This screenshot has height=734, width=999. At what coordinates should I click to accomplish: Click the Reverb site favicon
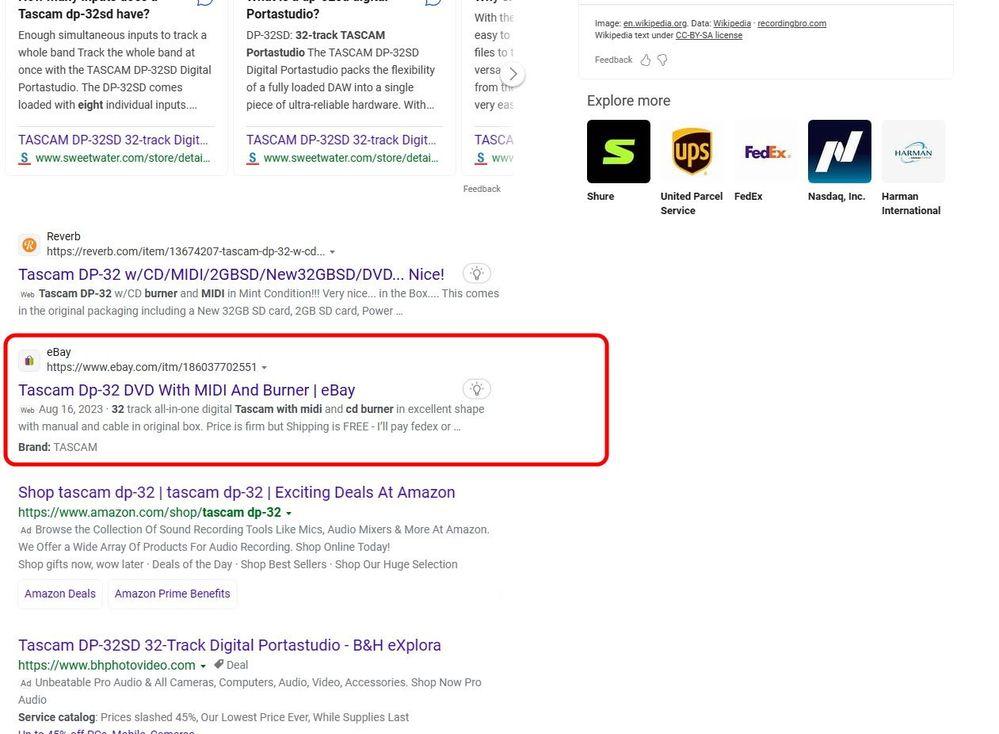point(29,245)
